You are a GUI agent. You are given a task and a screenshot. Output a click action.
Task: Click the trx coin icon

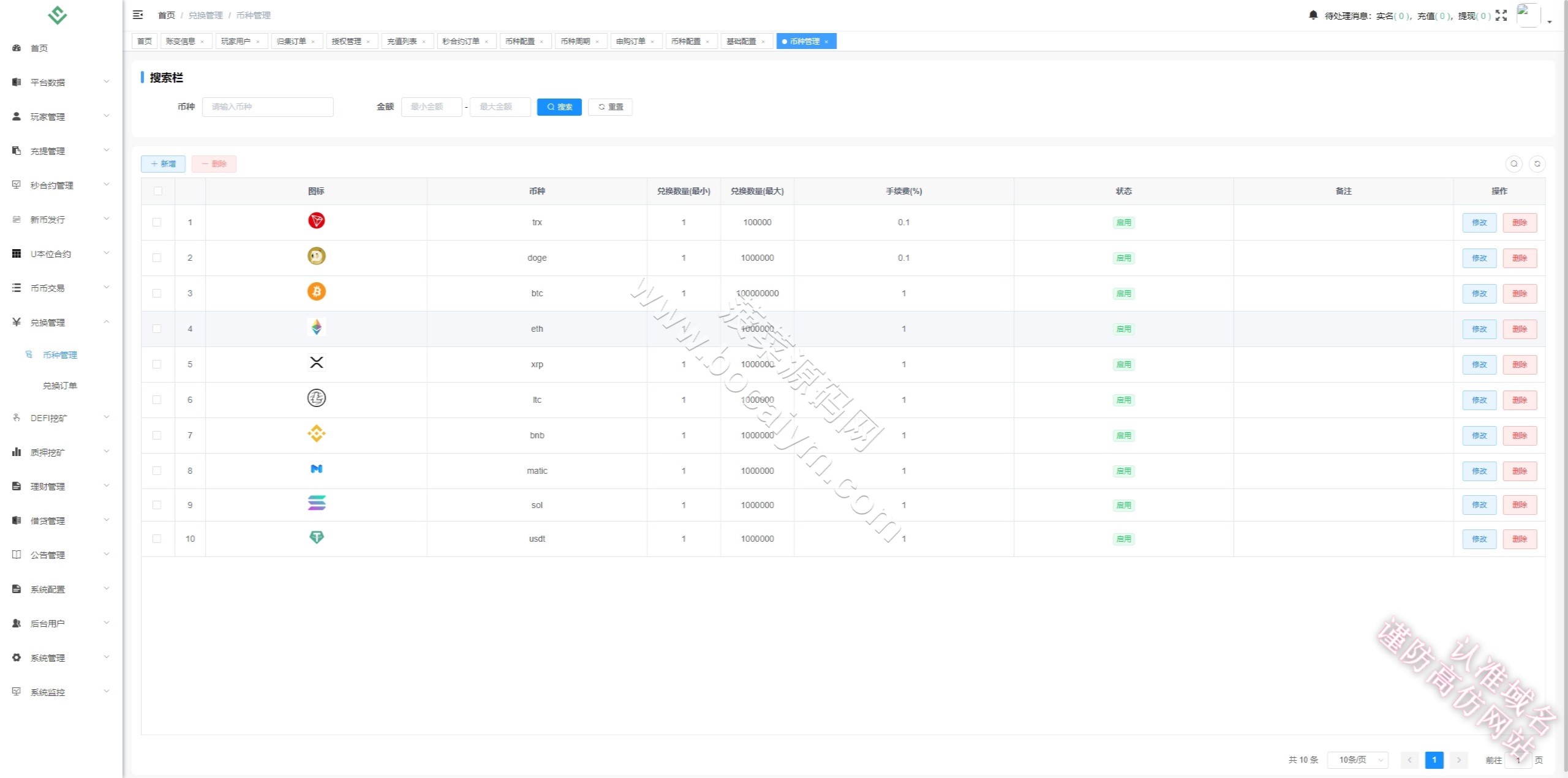click(316, 220)
